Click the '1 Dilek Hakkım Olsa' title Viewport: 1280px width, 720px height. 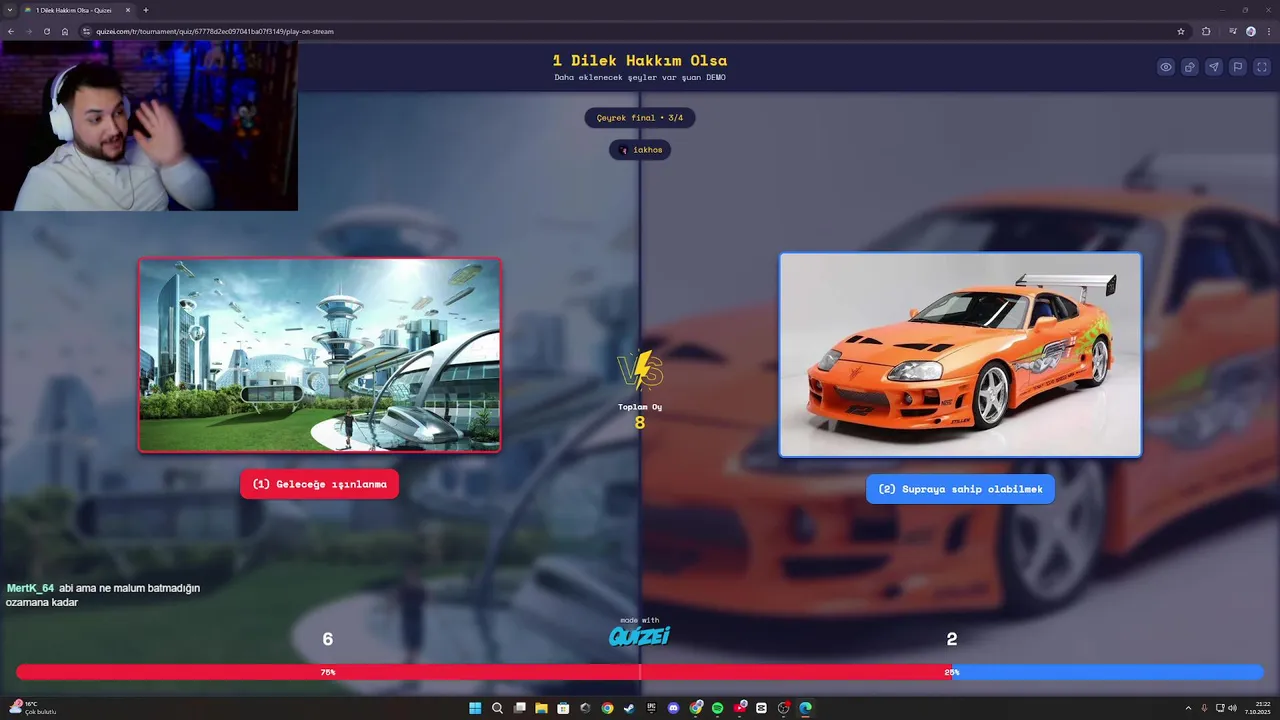[x=640, y=60]
